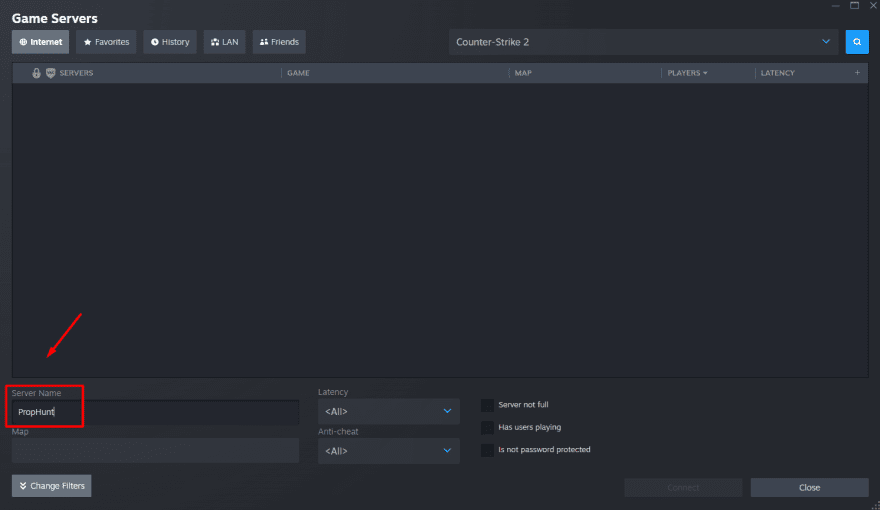The height and width of the screenshot is (510, 880).
Task: Click the star icon on Favorites tab
Action: (x=88, y=42)
